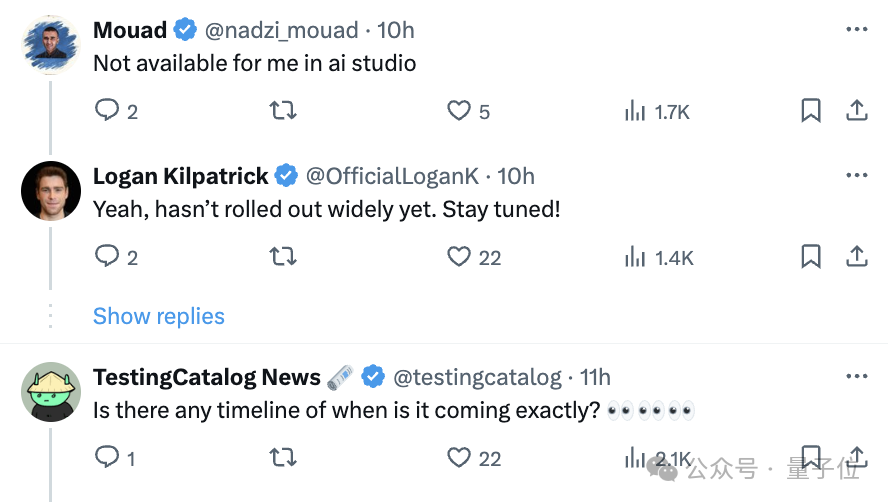Retweet TestingCatalog News timeline question
The image size is (888, 504).
point(283,457)
